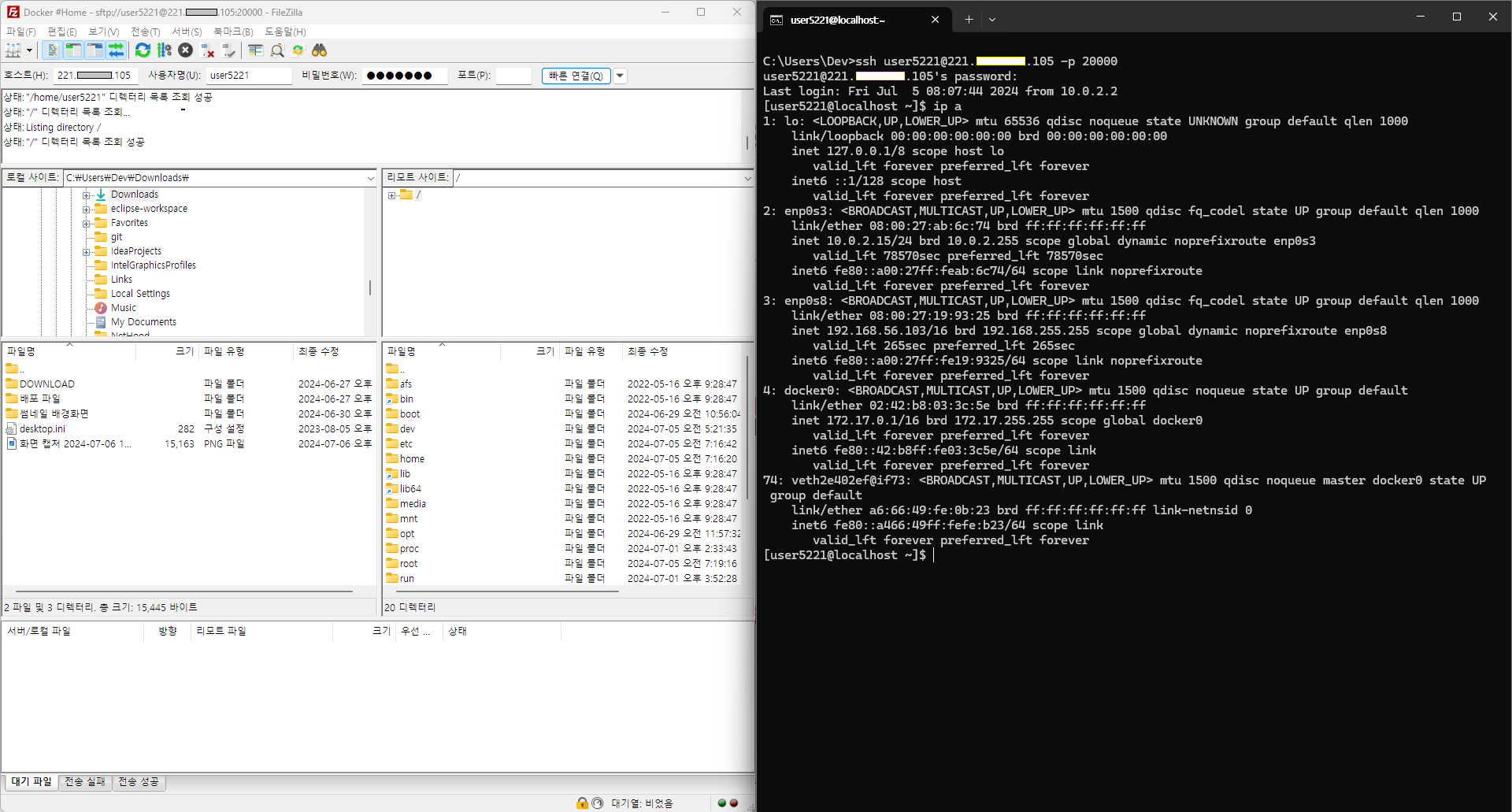Viewport: 1512px width, 812px height.
Task: Close the user5221@localhost terminal tab
Action: coord(935,20)
